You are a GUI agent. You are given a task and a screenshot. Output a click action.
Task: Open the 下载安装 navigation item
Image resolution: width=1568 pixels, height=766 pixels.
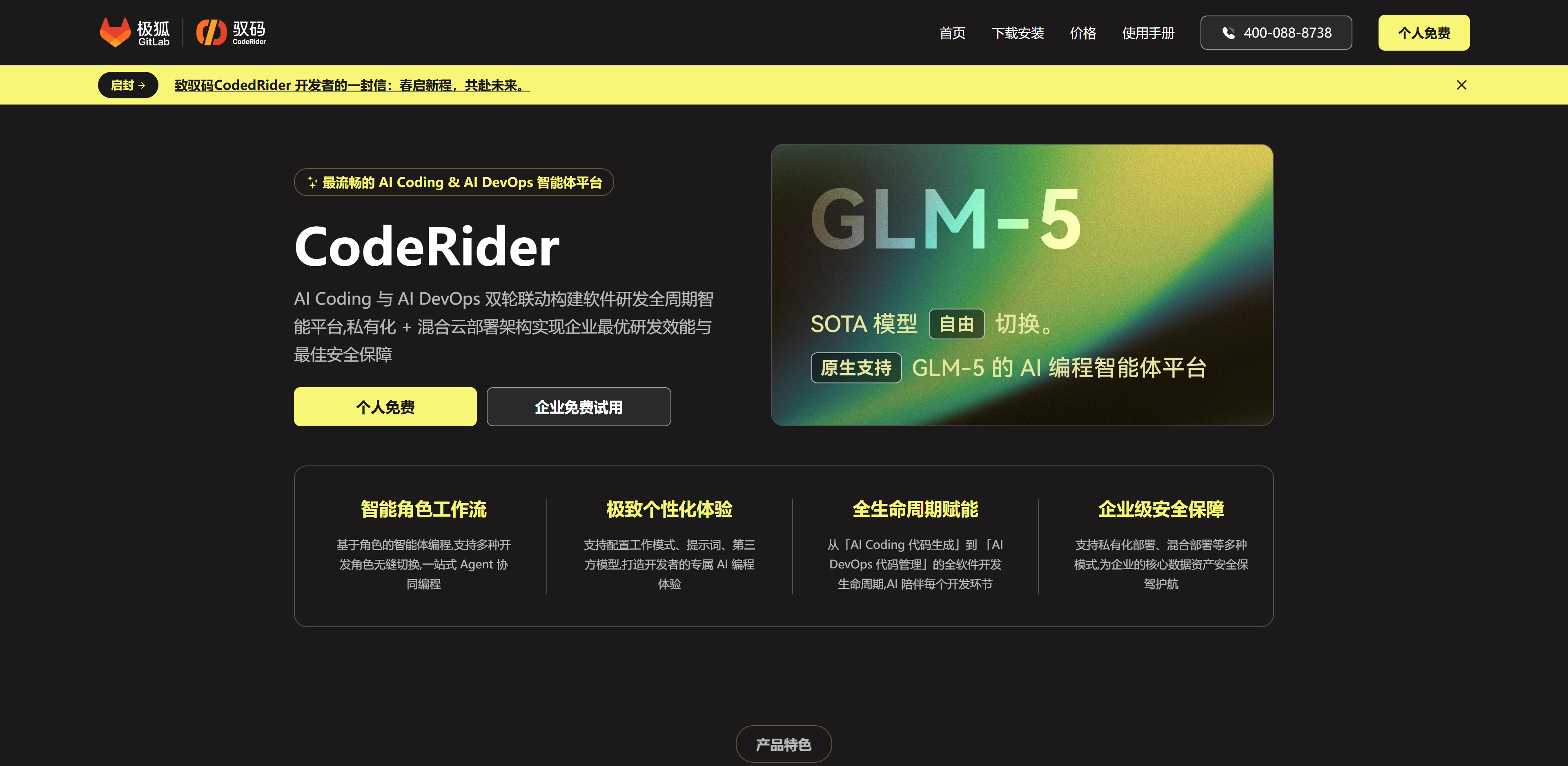tap(1017, 33)
